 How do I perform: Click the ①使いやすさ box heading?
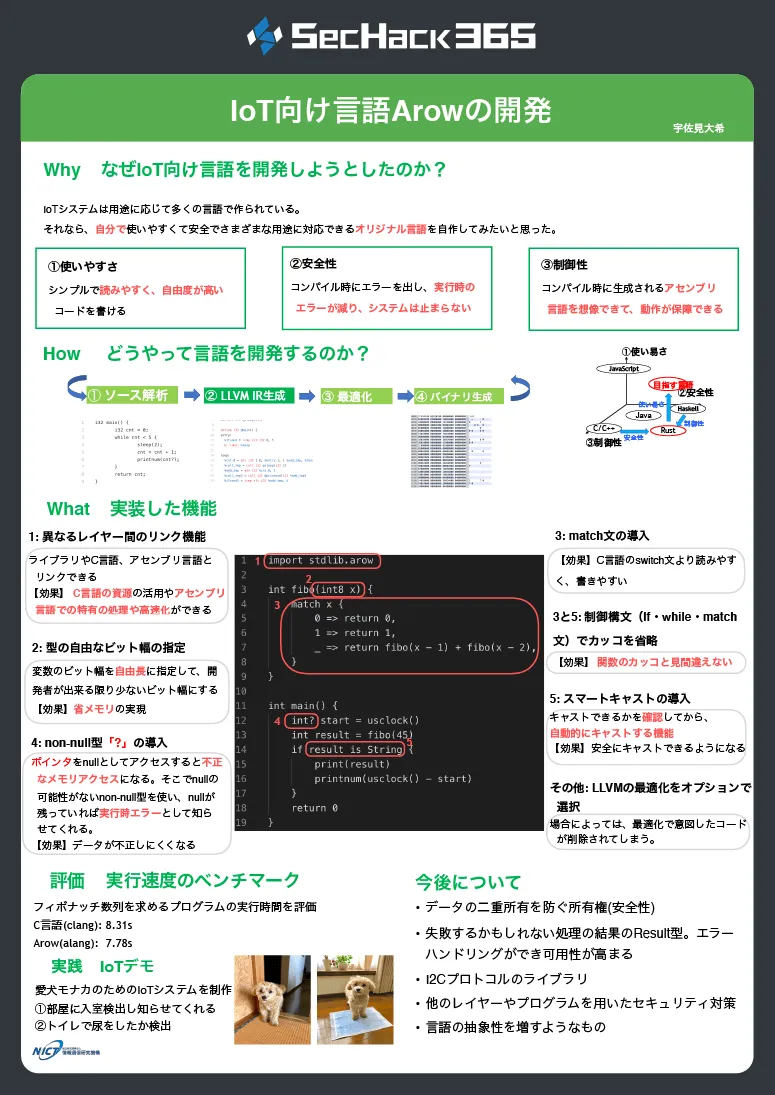point(82,266)
